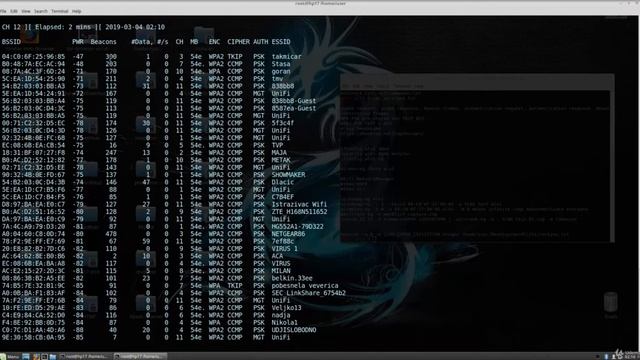Image resolution: width=640 pixels, height=360 pixels.
Task: Click the ESSID 'ACA'
Action: coord(278,256)
